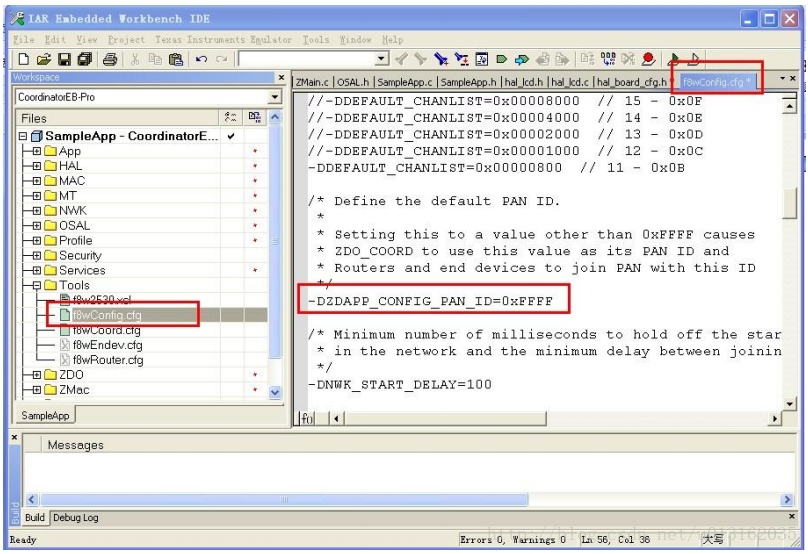
Task: Open the Project menu
Action: (126, 40)
